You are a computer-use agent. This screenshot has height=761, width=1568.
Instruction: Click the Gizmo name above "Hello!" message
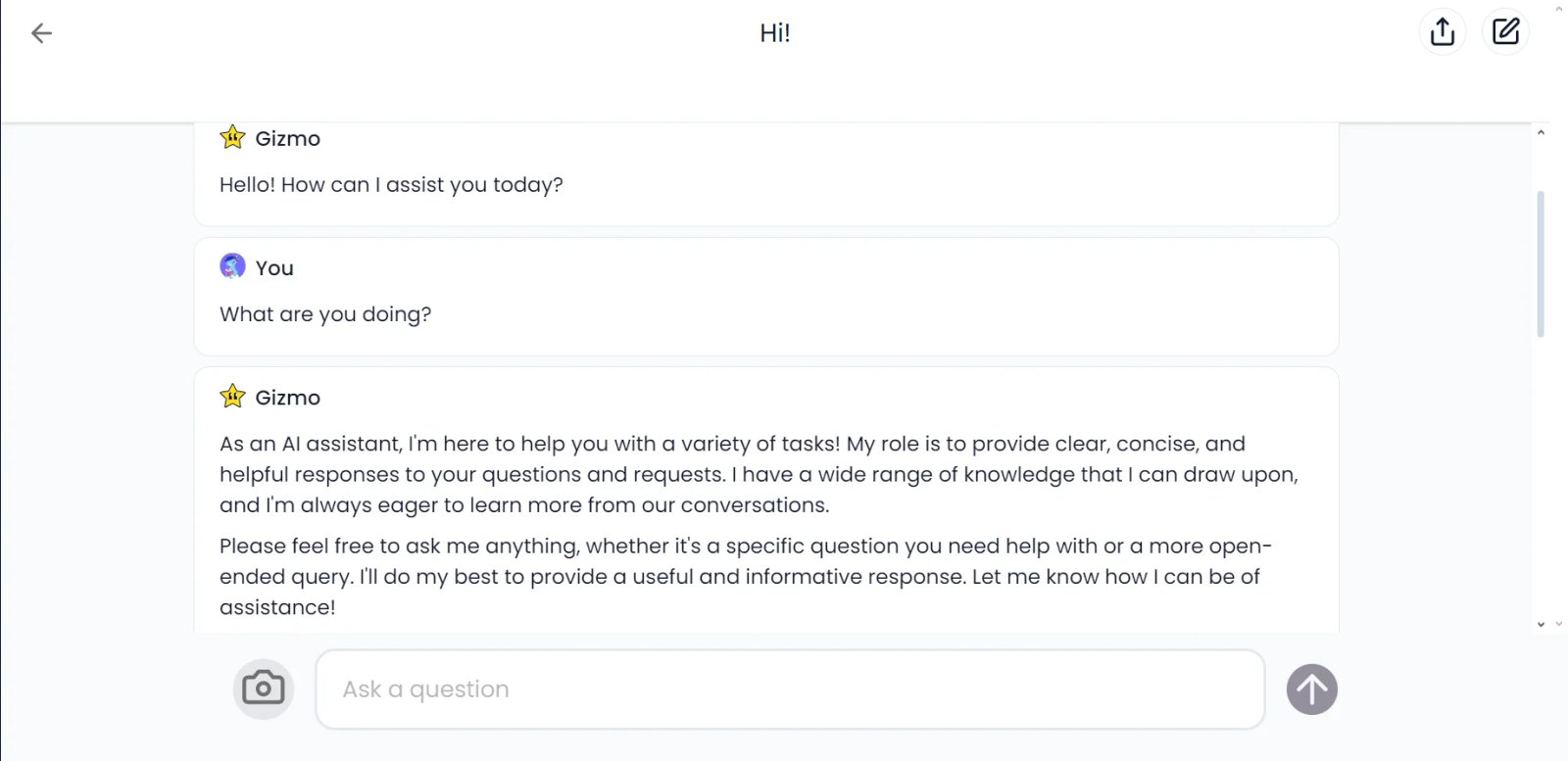(x=287, y=139)
